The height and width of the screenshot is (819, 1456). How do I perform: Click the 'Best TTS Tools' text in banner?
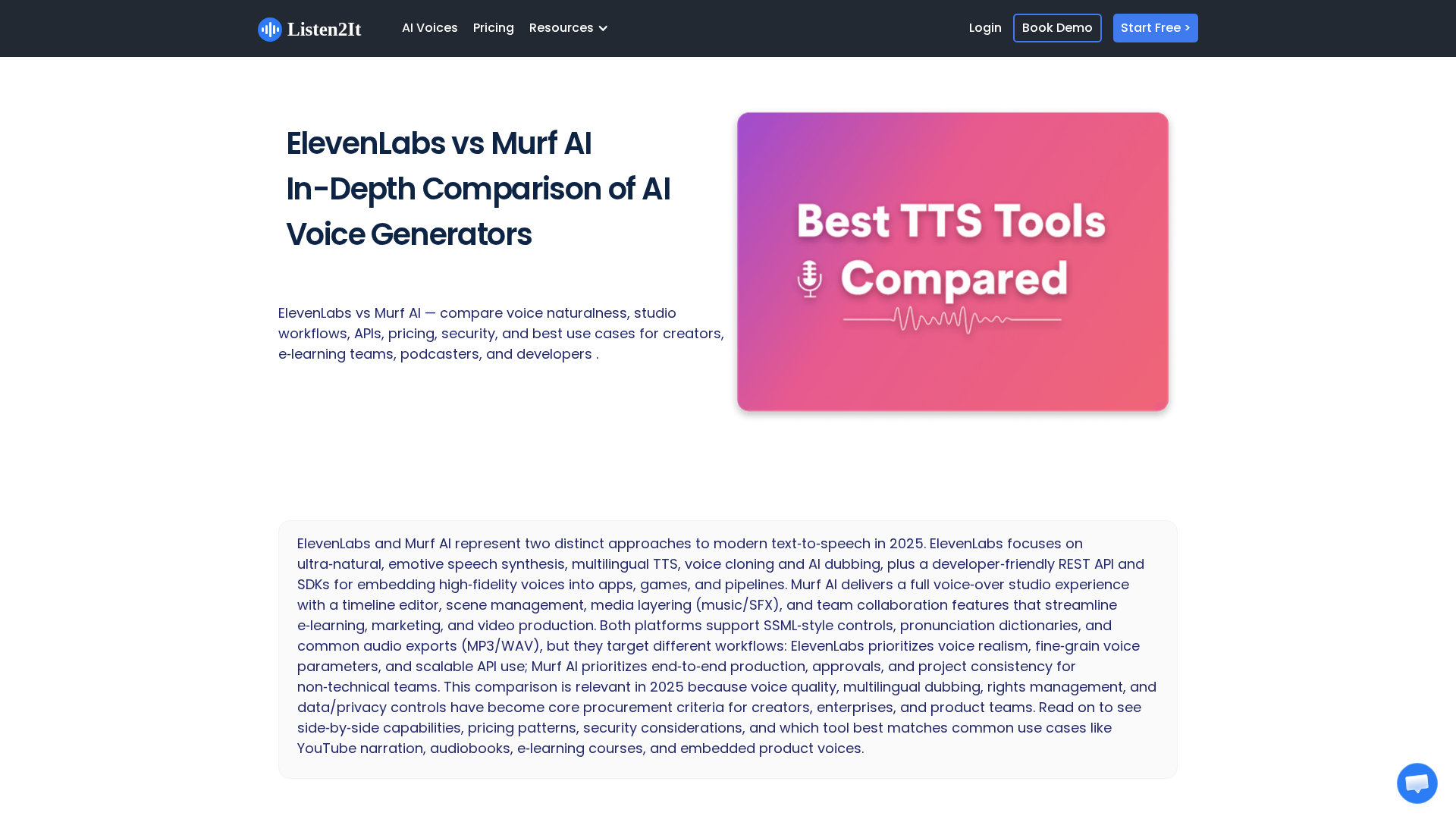pos(951,221)
